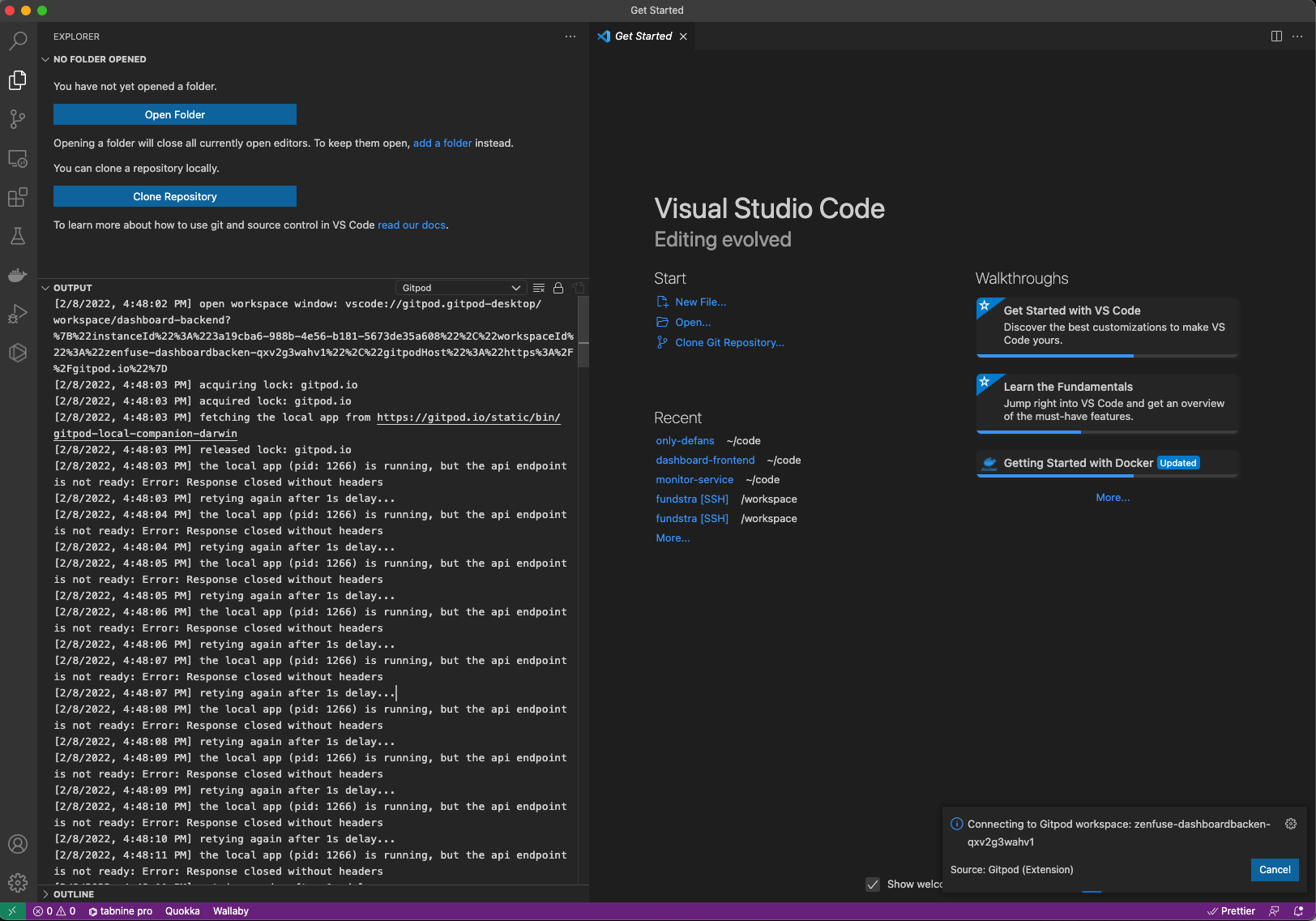Open the Docker extension panel
This screenshot has height=921, width=1316.
(17, 275)
